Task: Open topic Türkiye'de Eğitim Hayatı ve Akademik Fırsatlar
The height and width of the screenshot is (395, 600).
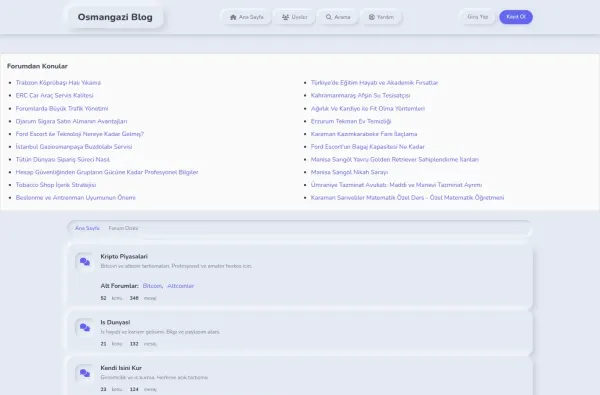Action: 374,83
